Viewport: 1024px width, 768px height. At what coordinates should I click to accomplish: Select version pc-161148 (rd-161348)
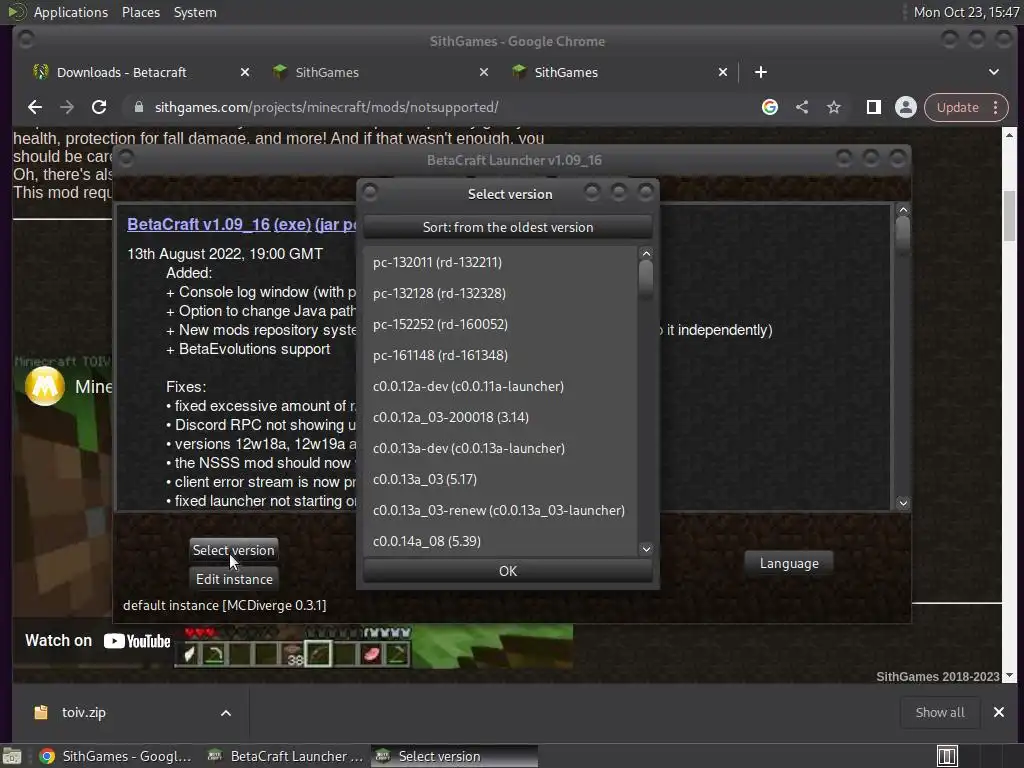tap(500, 355)
